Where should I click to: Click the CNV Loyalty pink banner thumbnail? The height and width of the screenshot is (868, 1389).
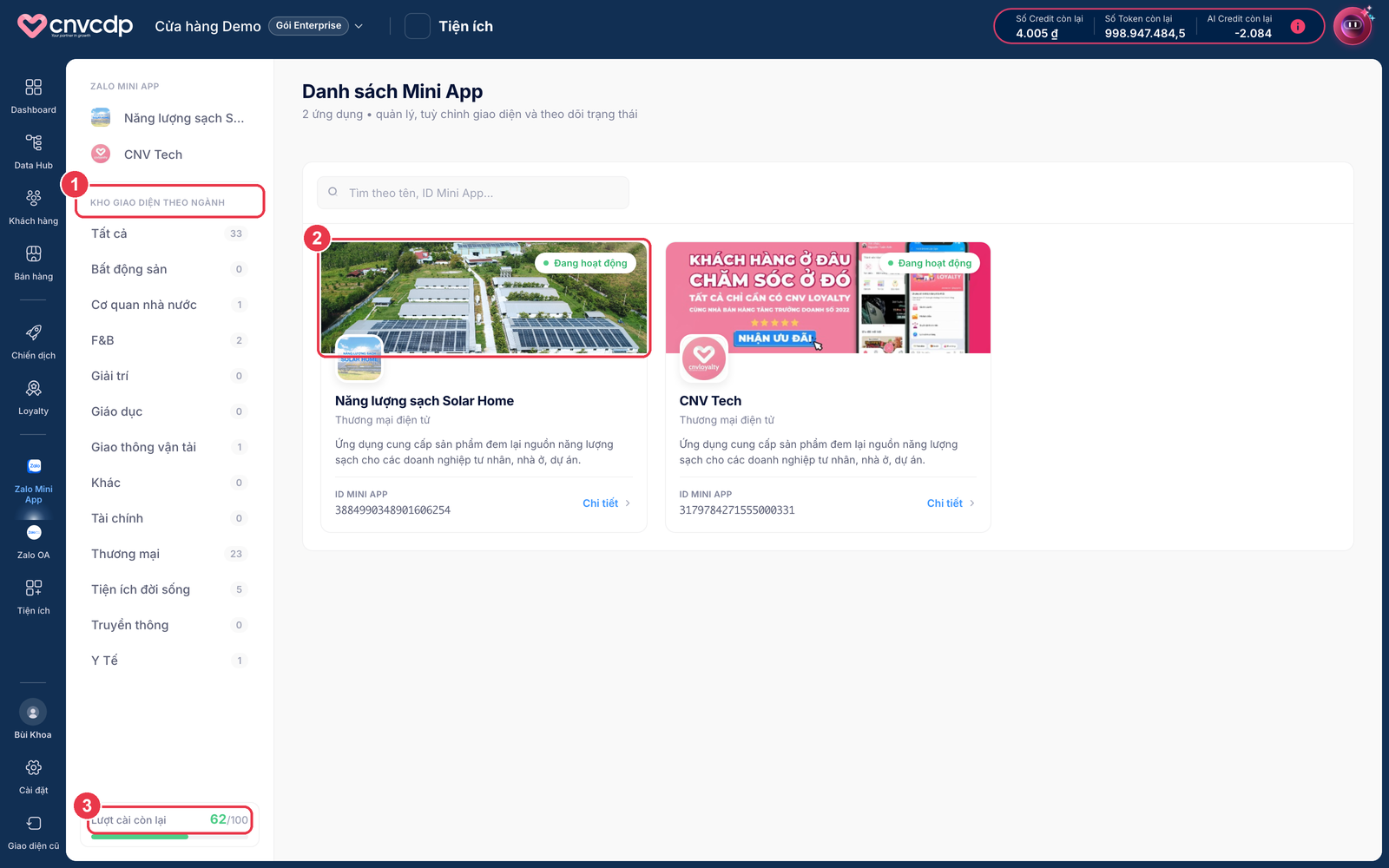coord(828,298)
